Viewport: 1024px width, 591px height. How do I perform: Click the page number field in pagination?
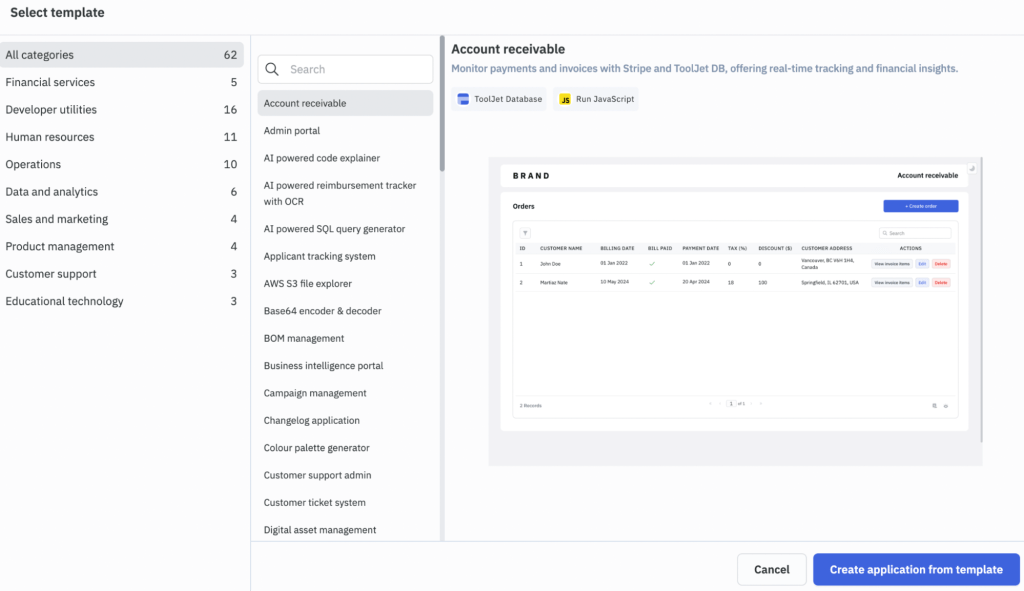(731, 403)
